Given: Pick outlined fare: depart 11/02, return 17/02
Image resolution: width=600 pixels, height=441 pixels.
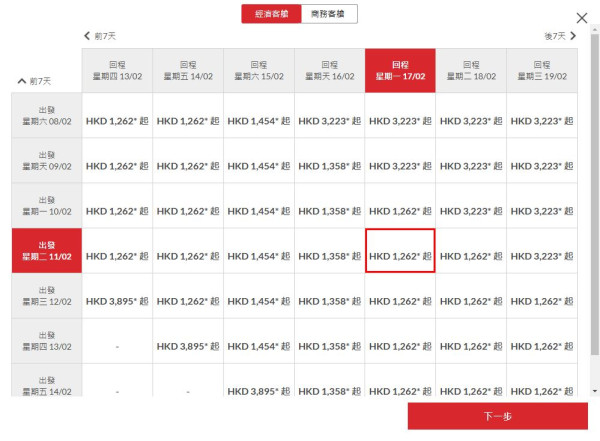Looking at the screenshot, I should (x=400, y=251).
